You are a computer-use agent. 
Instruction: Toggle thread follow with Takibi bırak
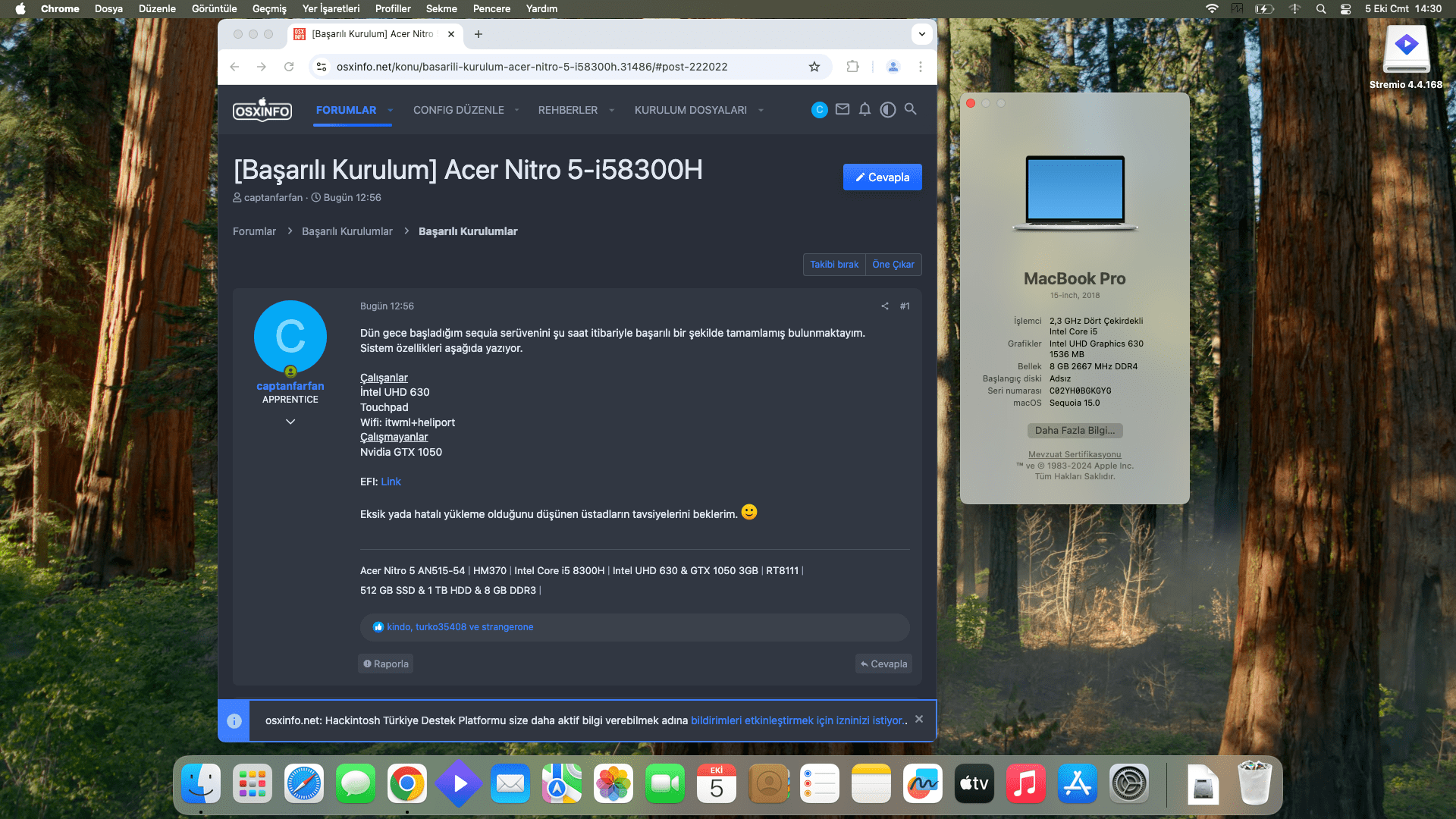click(x=833, y=265)
